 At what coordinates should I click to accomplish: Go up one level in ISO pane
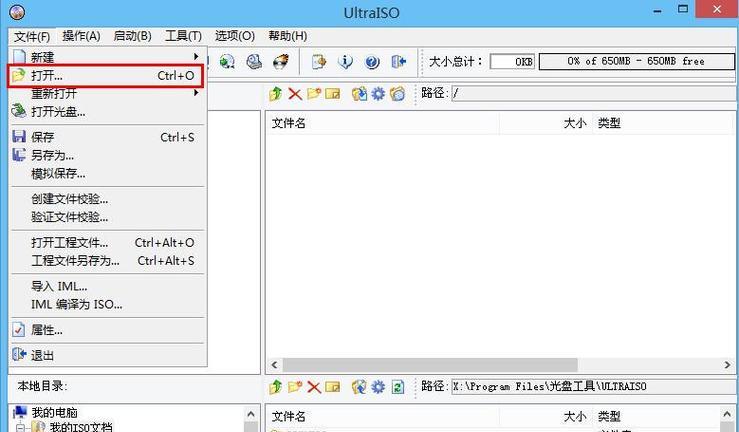click(276, 94)
